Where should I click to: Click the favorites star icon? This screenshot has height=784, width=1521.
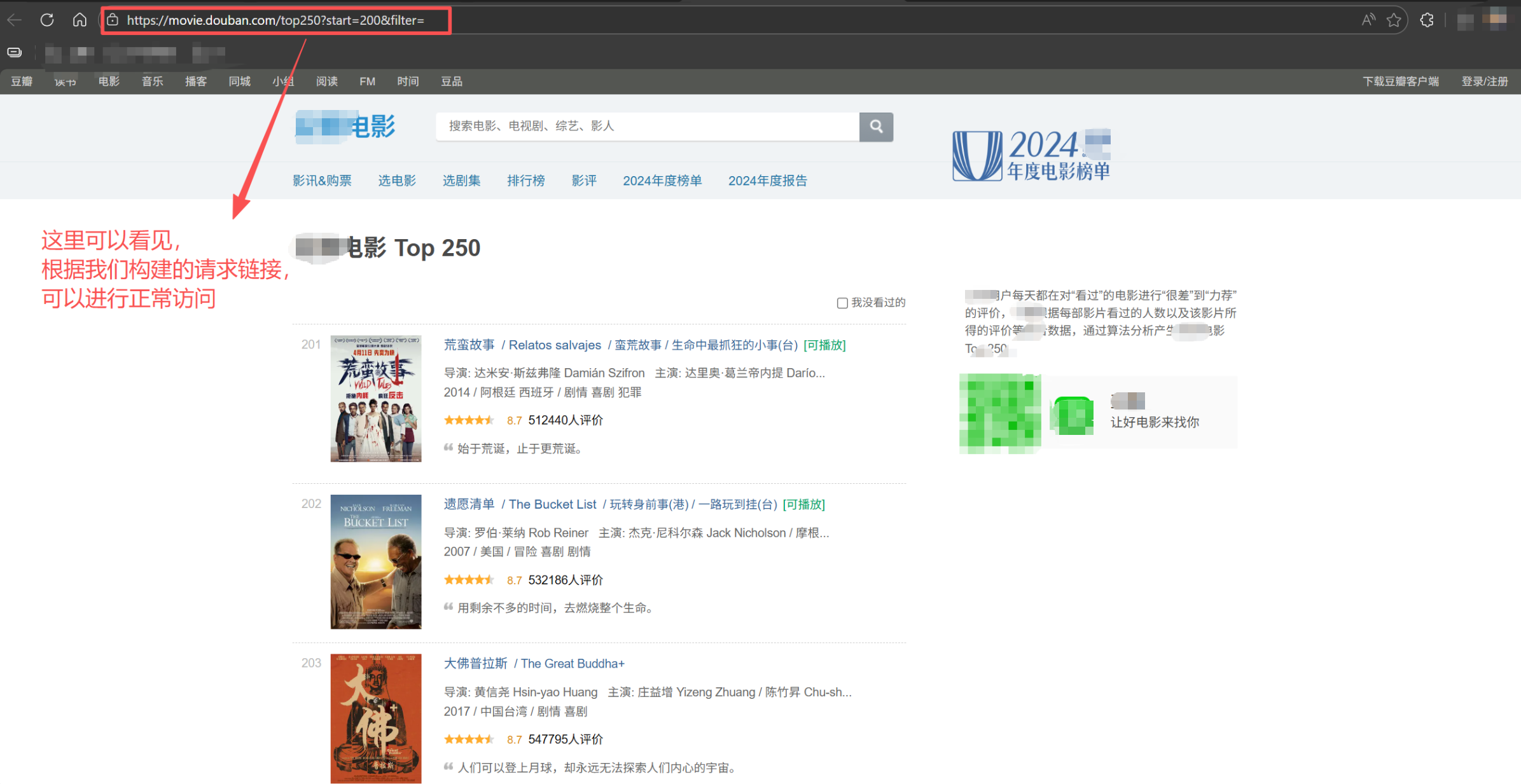[1394, 20]
